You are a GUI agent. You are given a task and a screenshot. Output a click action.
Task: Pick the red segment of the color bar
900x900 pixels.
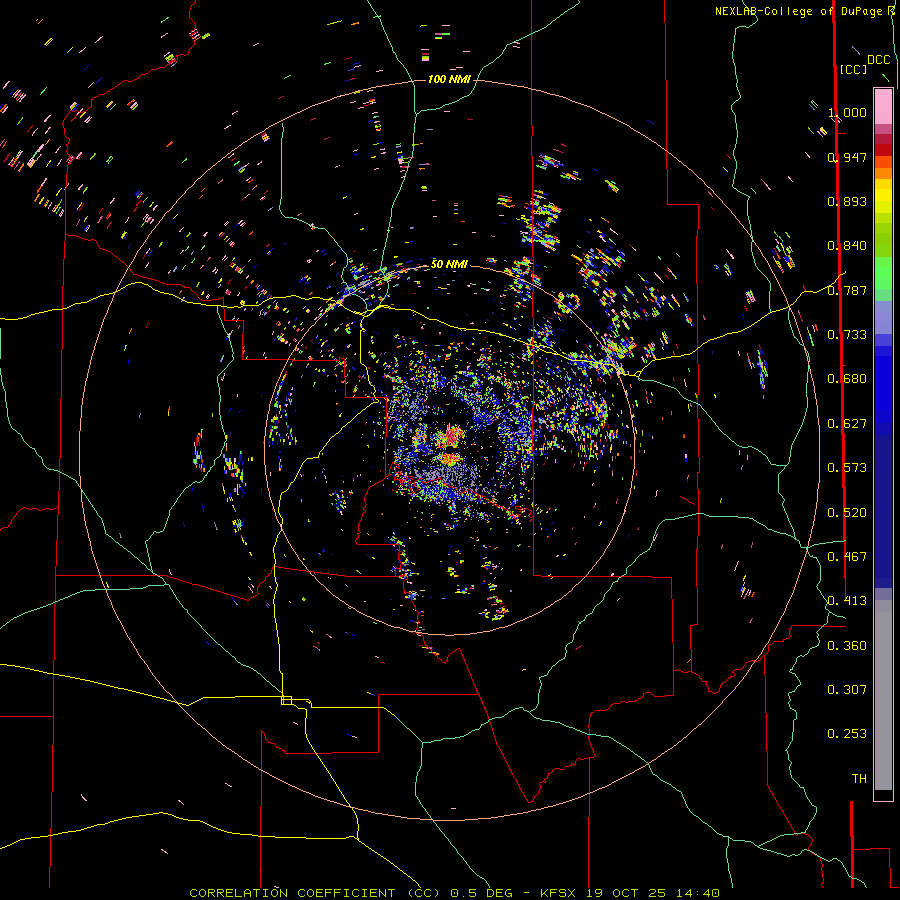pyautogui.click(x=883, y=150)
